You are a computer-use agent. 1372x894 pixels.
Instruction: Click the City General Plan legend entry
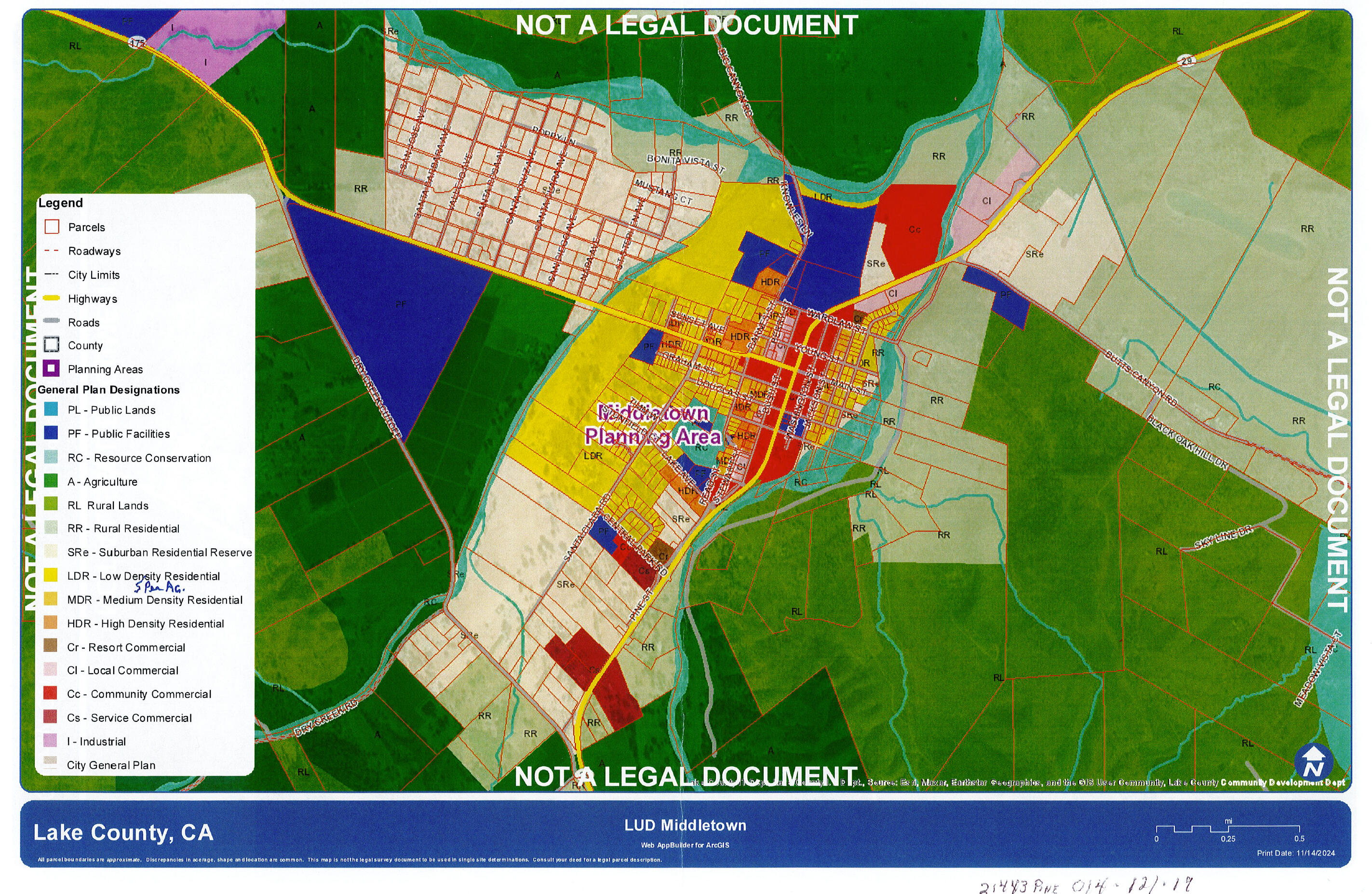tap(111, 765)
